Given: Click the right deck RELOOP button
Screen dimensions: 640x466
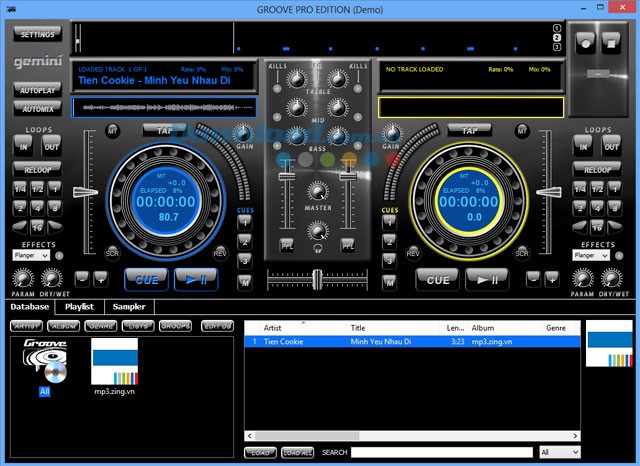Looking at the screenshot, I should tap(598, 169).
